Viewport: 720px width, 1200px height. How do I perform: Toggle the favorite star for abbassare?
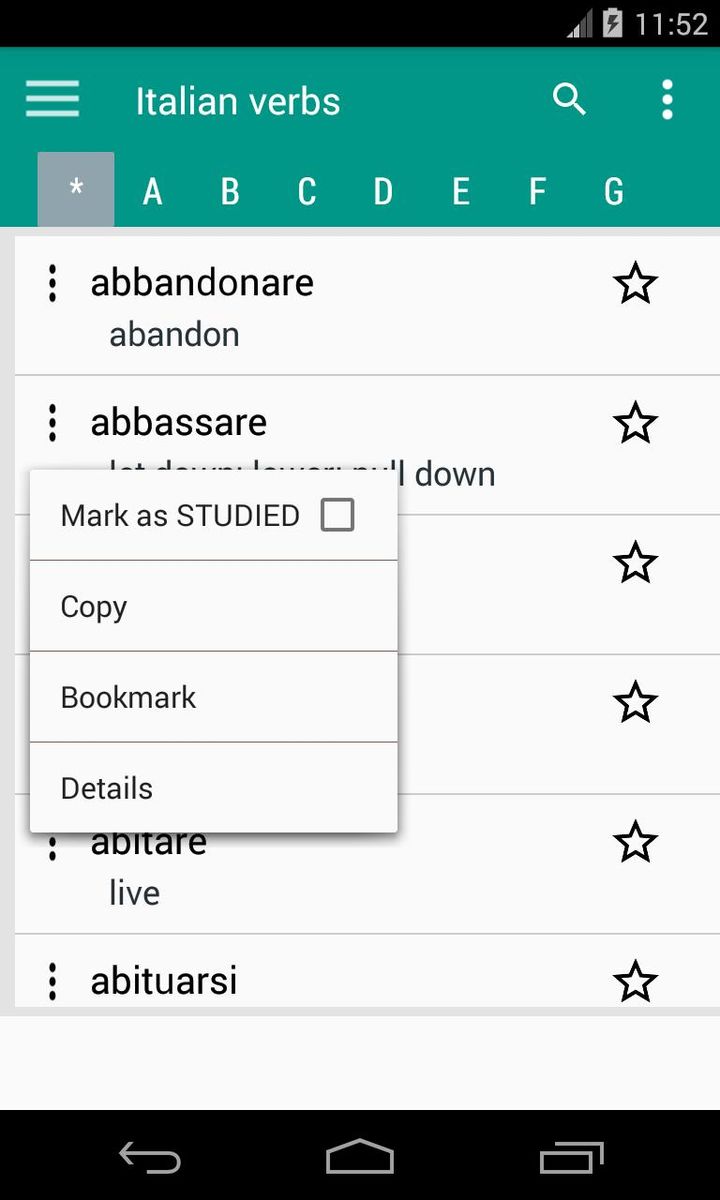pos(635,424)
